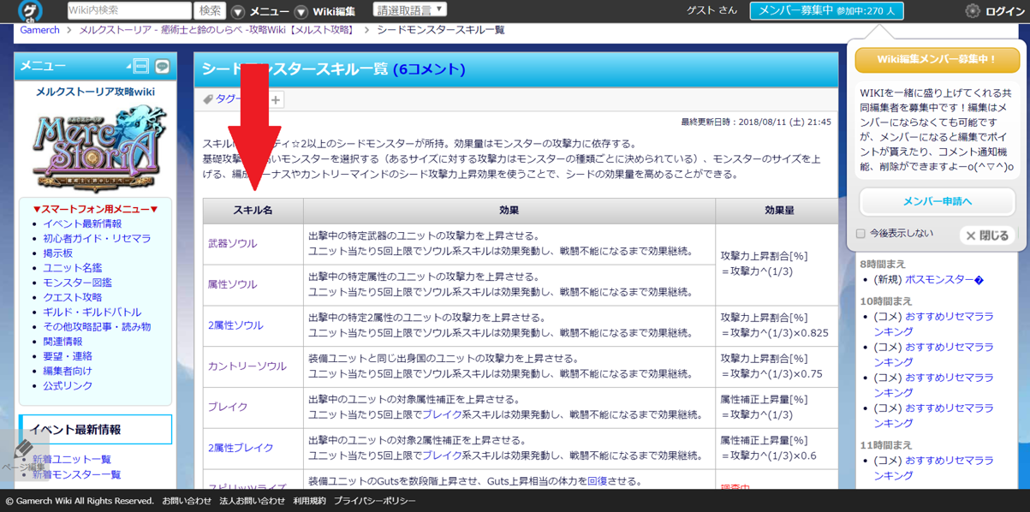Open メルクストーリア攻略wiki title link in the sidebar
The image size is (1030, 512).
click(x=95, y=91)
